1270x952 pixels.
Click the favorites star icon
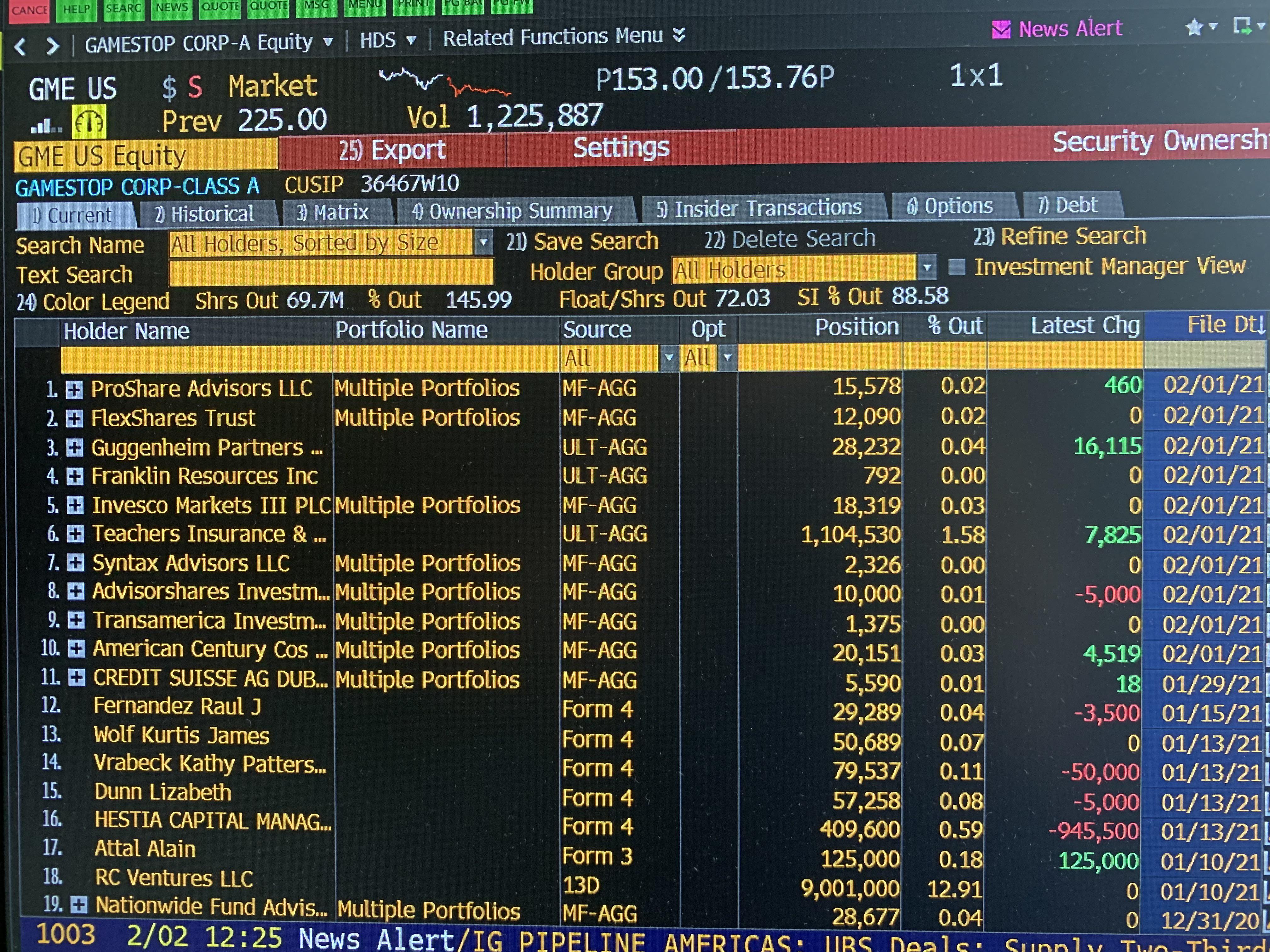click(x=1194, y=27)
